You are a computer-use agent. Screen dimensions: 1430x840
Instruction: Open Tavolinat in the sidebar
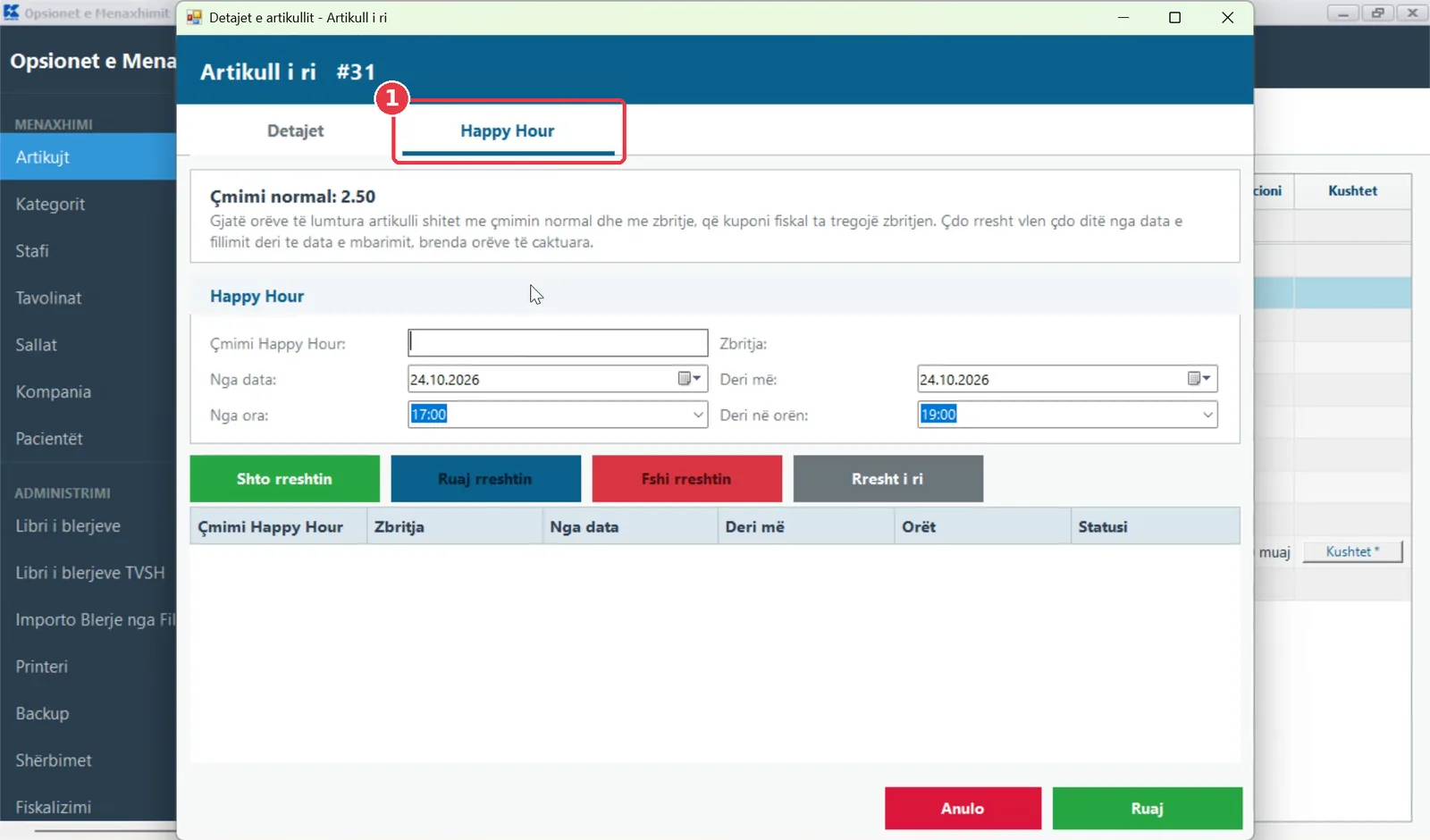(88, 298)
